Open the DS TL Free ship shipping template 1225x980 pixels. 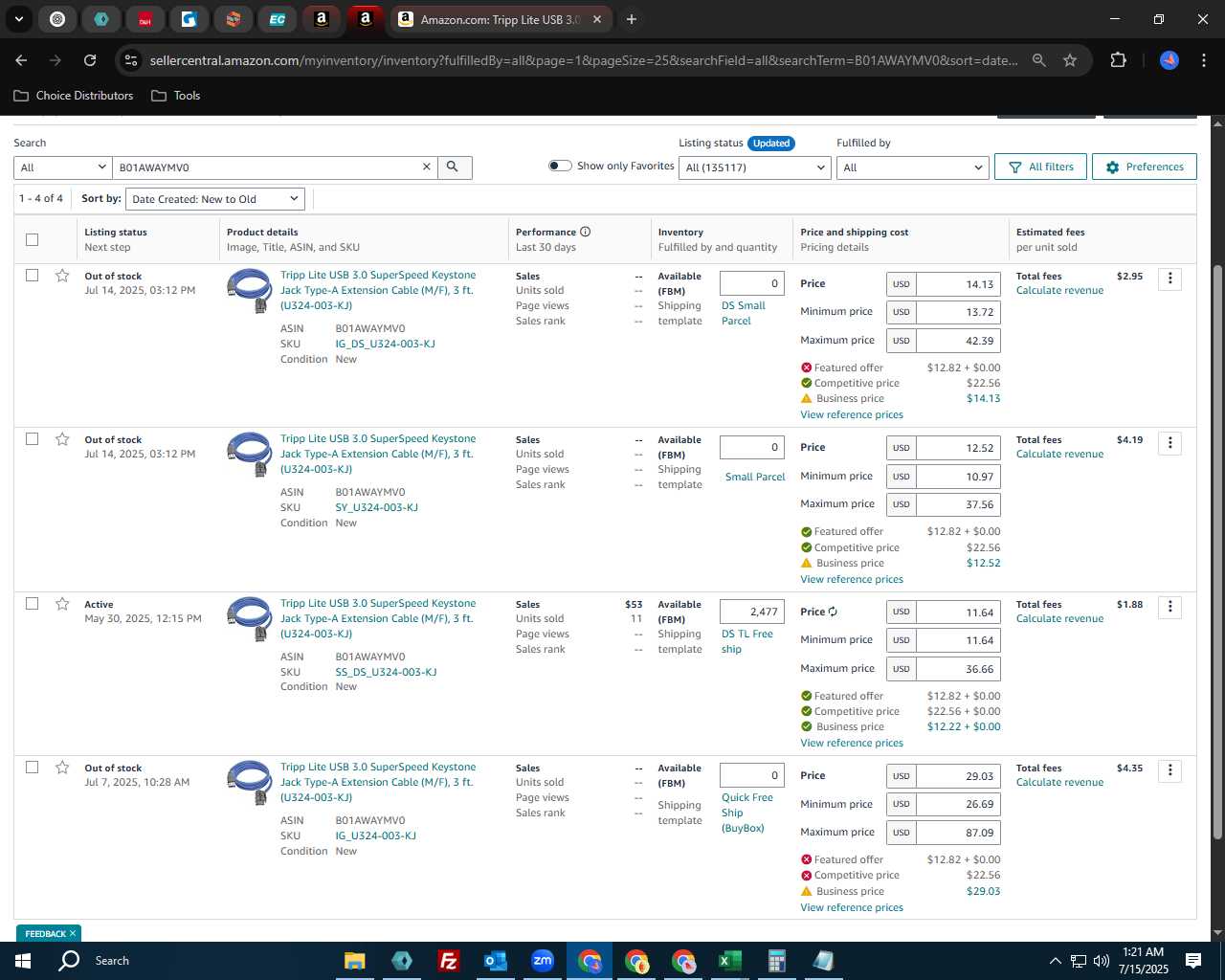click(x=747, y=641)
